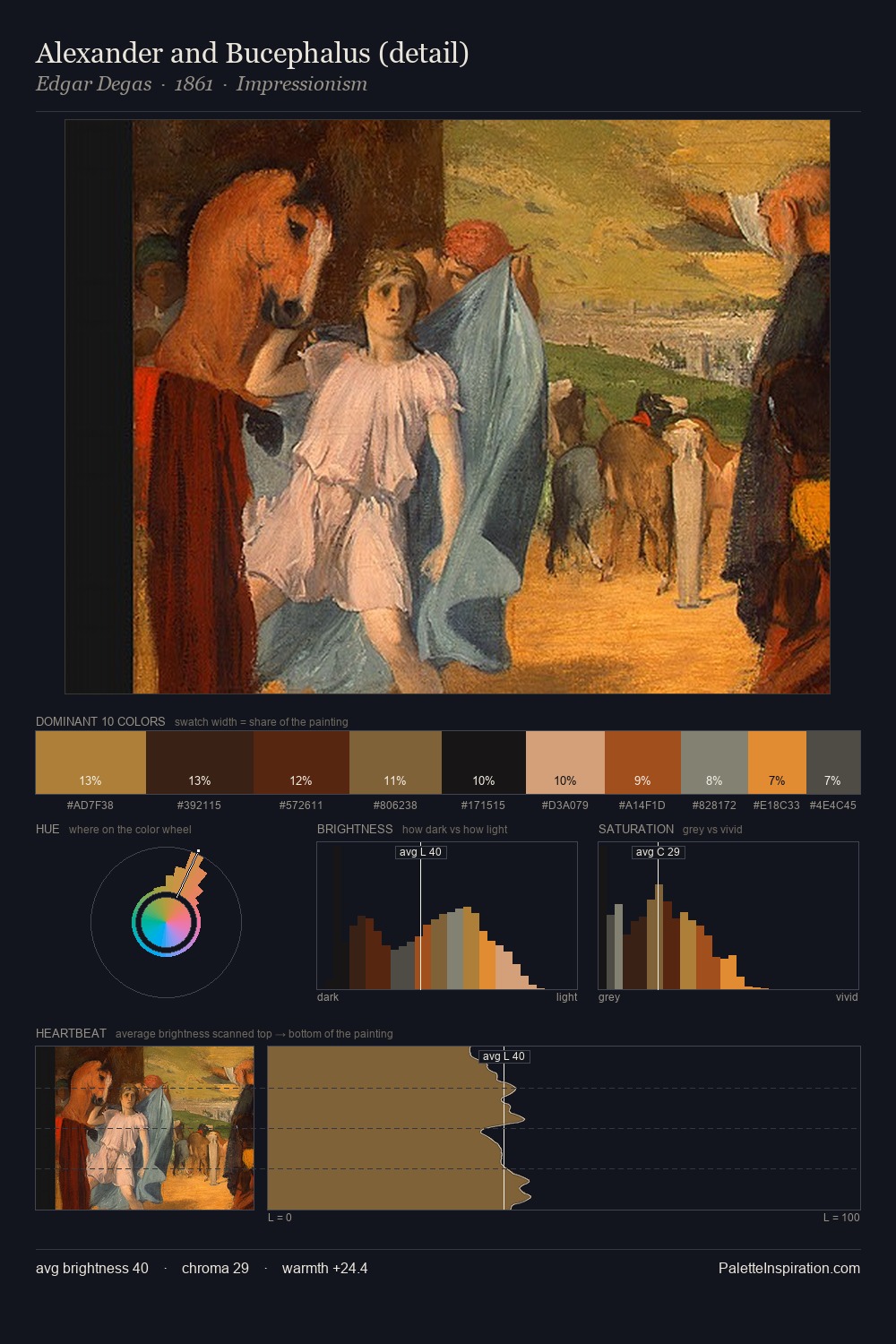Click the #392115 hex code label

coord(200,806)
